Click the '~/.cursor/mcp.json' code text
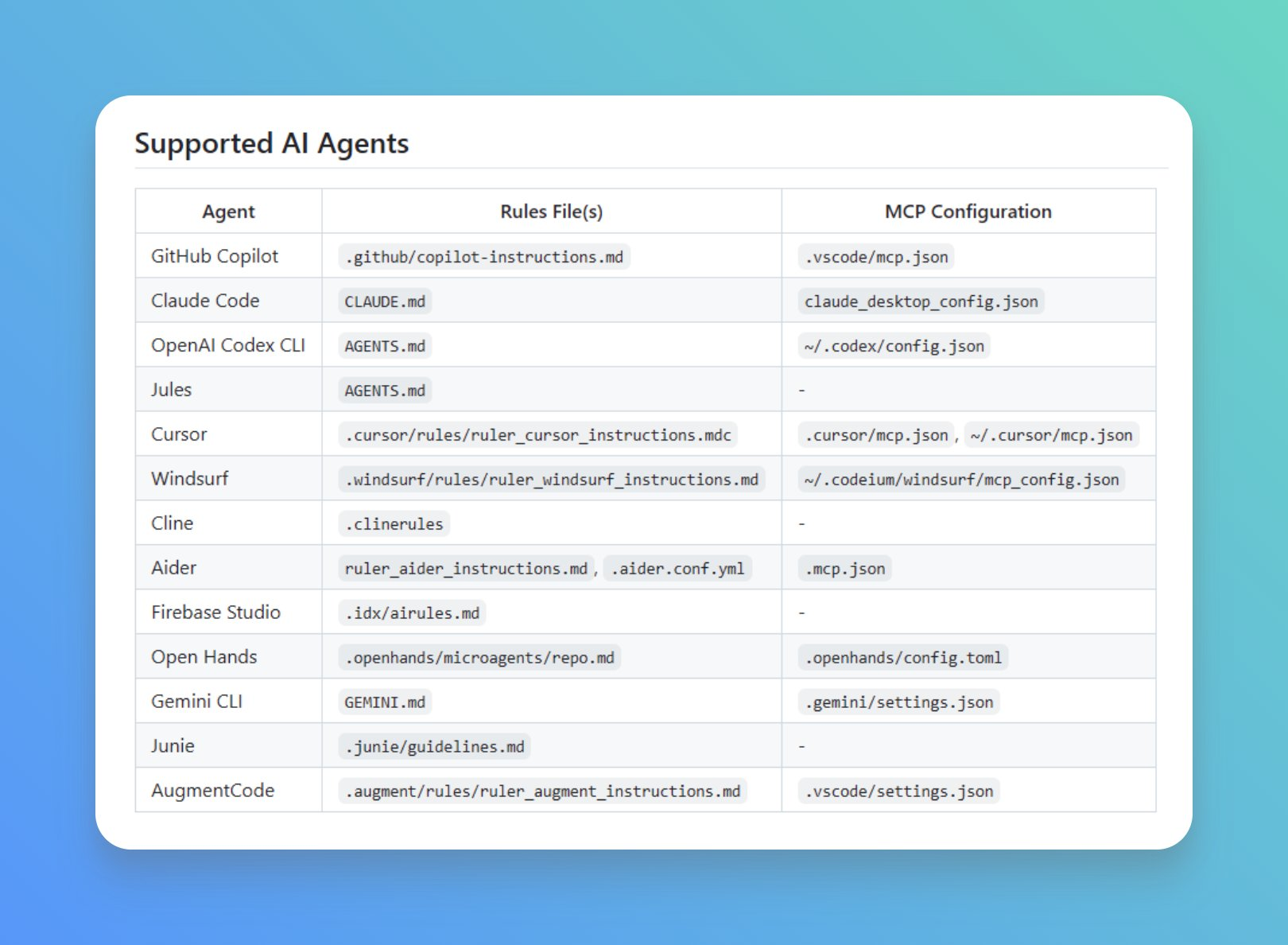The width and height of the screenshot is (1288, 945). [1052, 435]
